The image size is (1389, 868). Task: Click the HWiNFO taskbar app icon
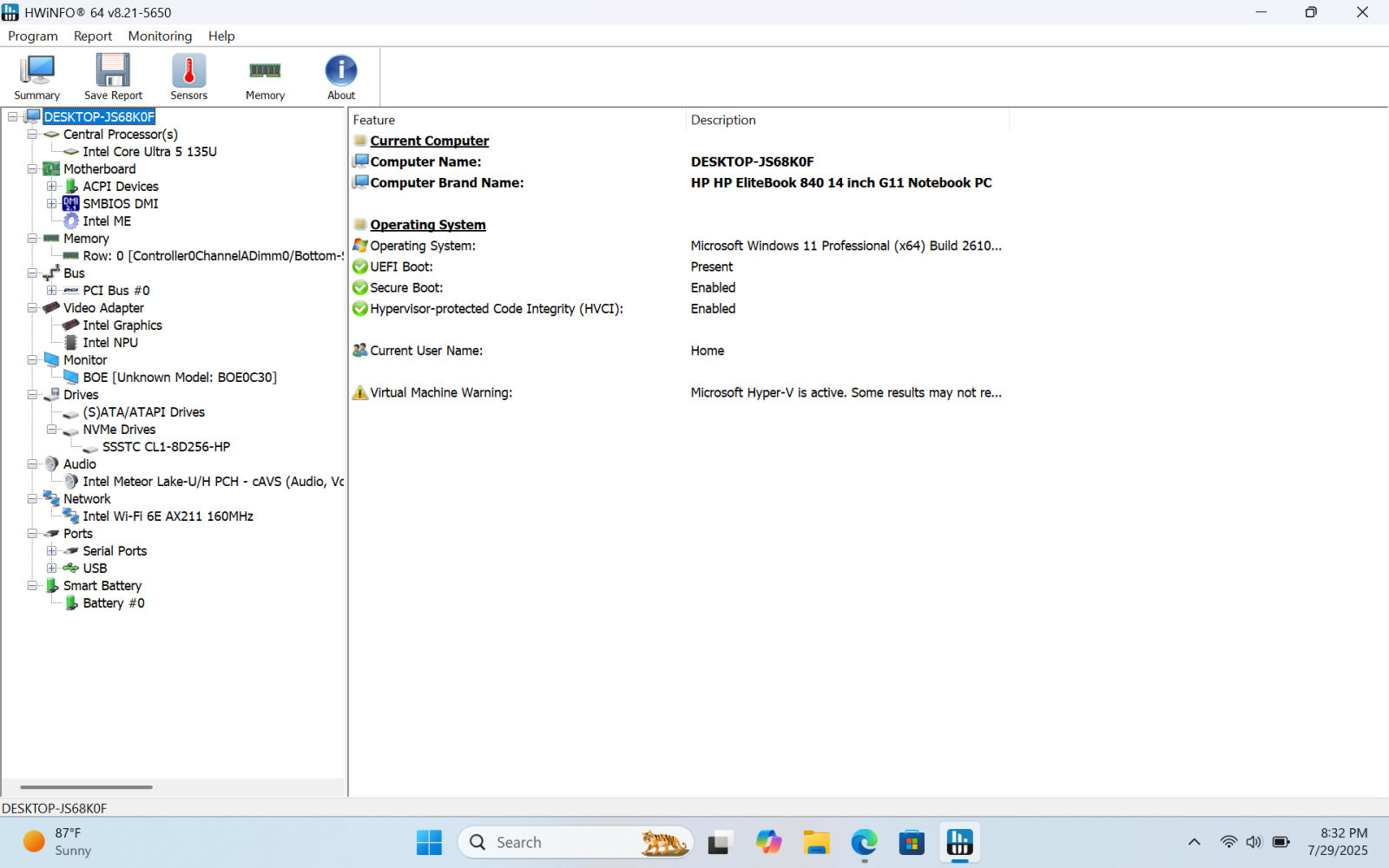pyautogui.click(x=959, y=842)
